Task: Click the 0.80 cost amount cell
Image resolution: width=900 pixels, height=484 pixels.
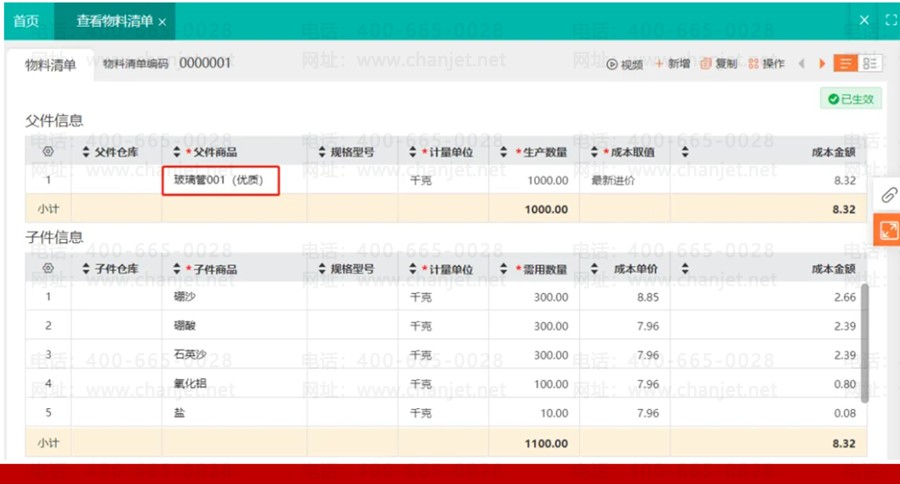Action: [x=768, y=384]
